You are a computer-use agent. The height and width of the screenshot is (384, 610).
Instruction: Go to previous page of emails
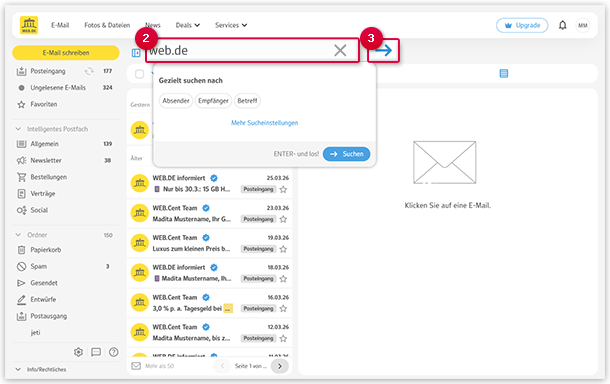tap(223, 366)
